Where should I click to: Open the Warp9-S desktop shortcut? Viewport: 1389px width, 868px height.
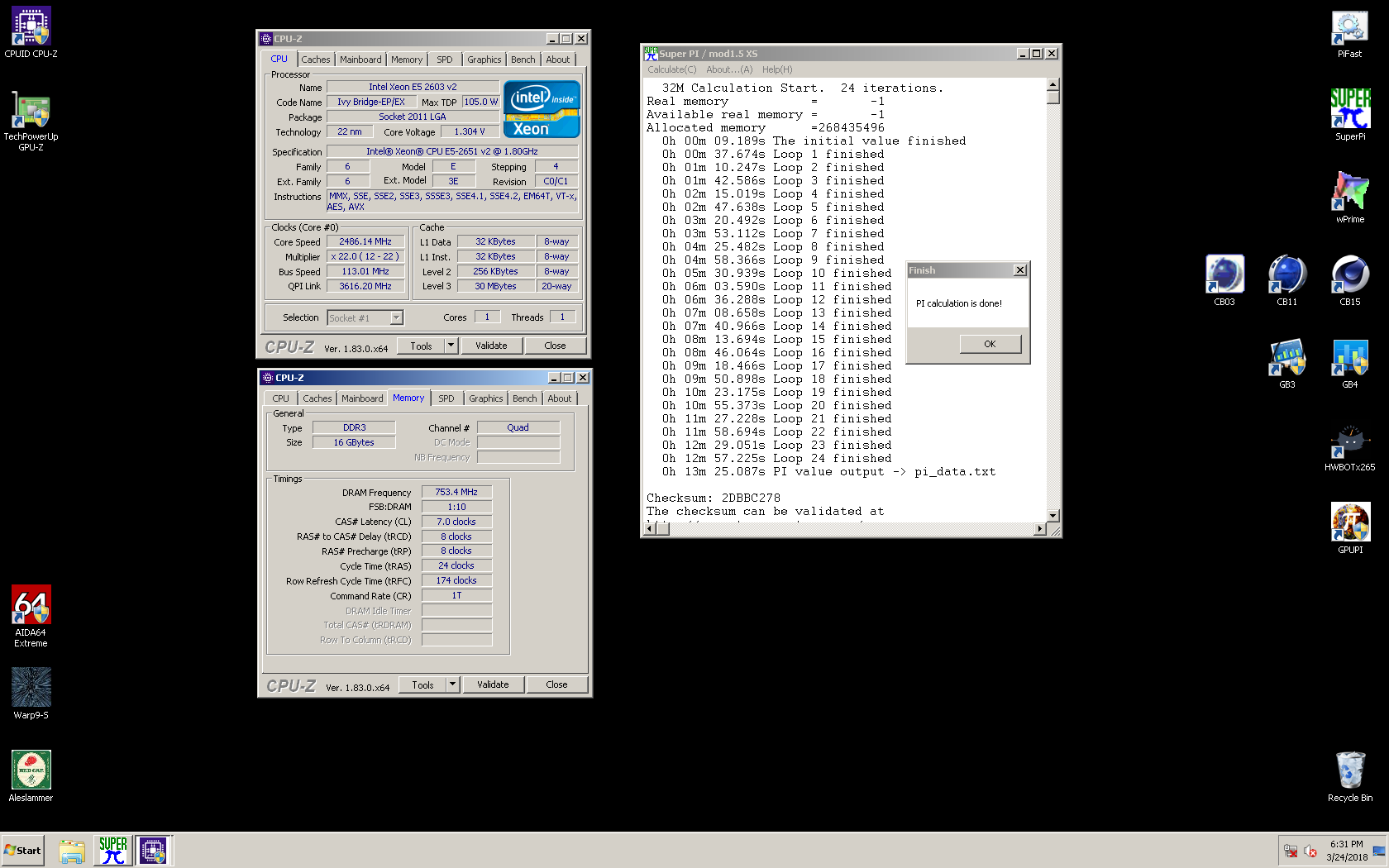pyautogui.click(x=31, y=694)
